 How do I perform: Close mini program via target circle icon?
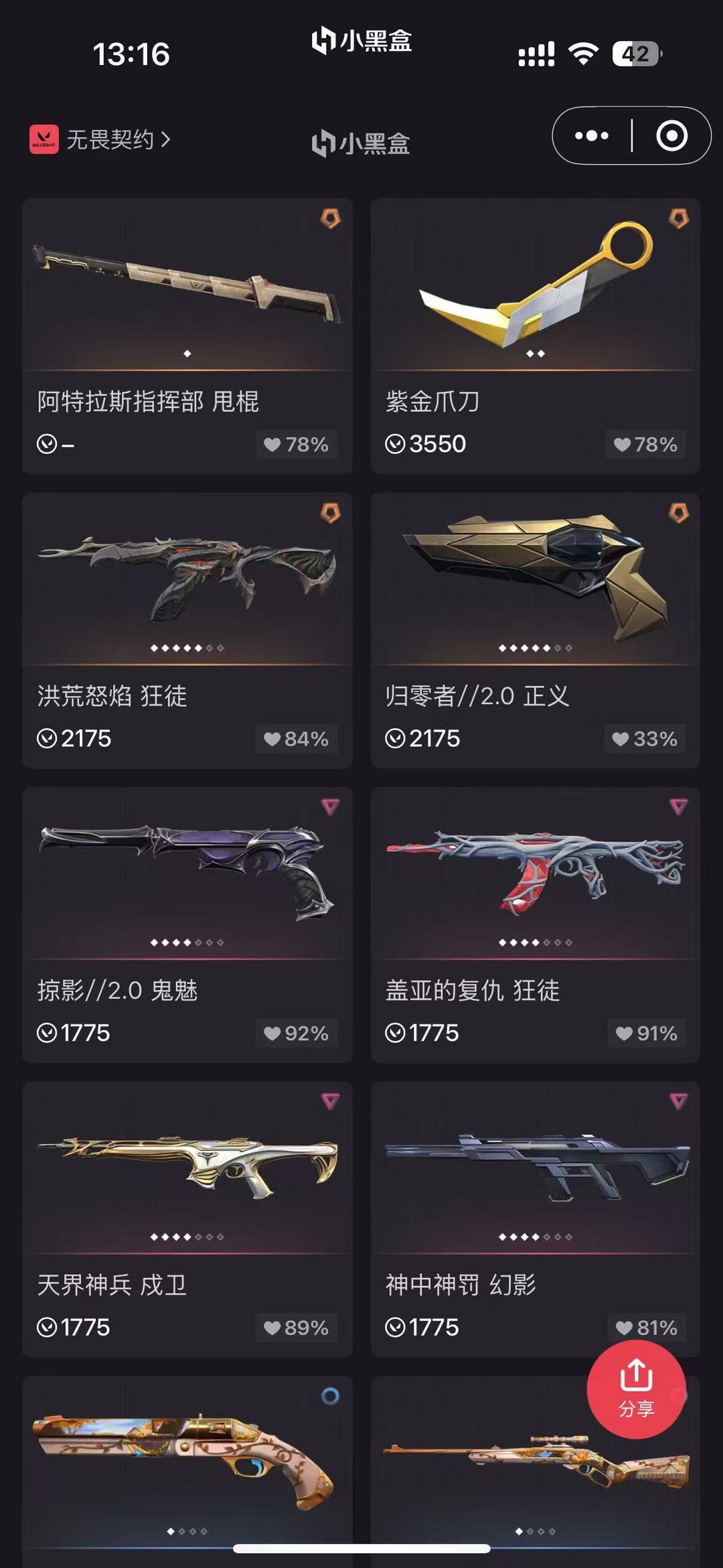tap(671, 136)
